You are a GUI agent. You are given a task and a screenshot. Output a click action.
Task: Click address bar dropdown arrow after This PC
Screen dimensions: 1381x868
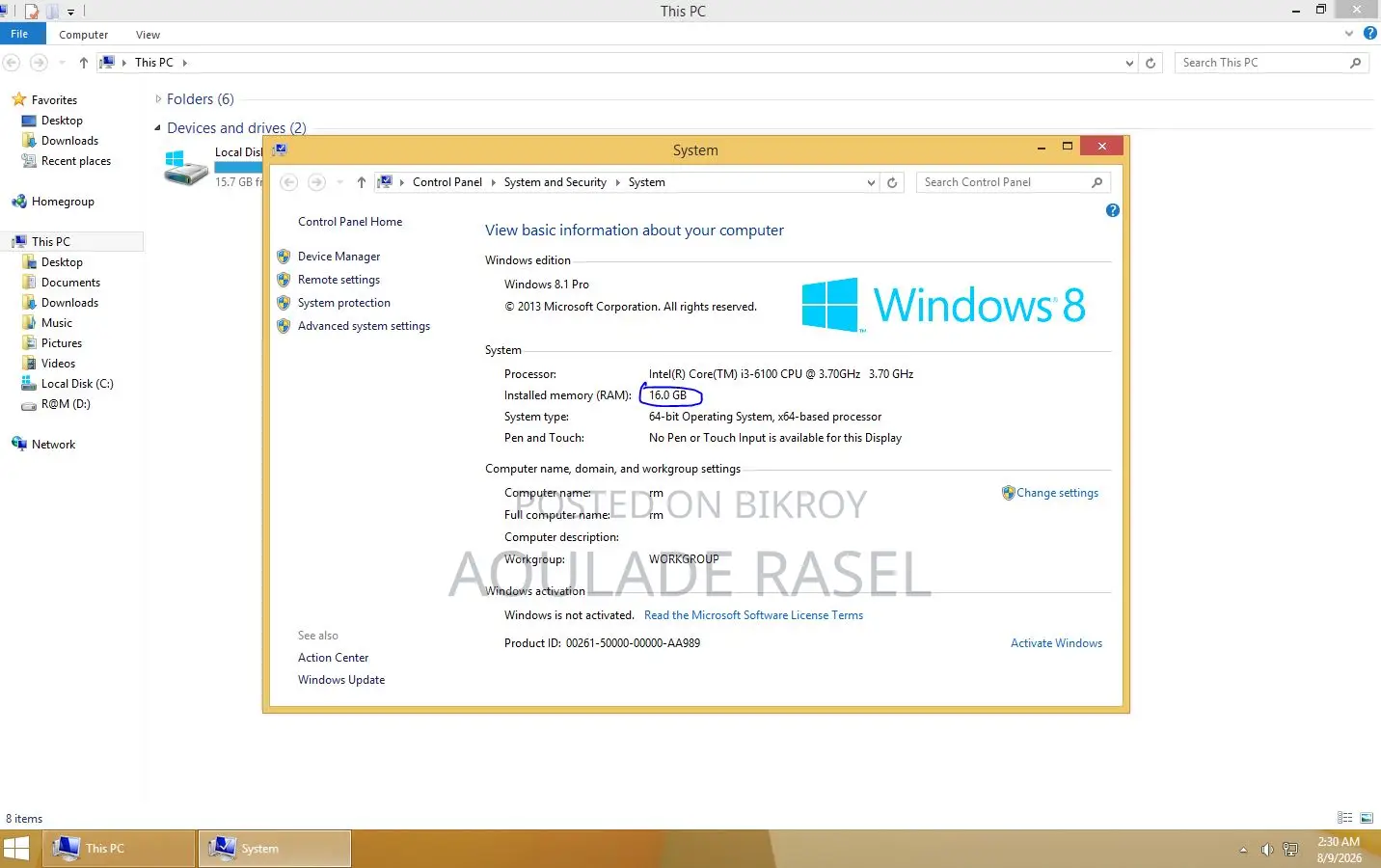tap(184, 63)
